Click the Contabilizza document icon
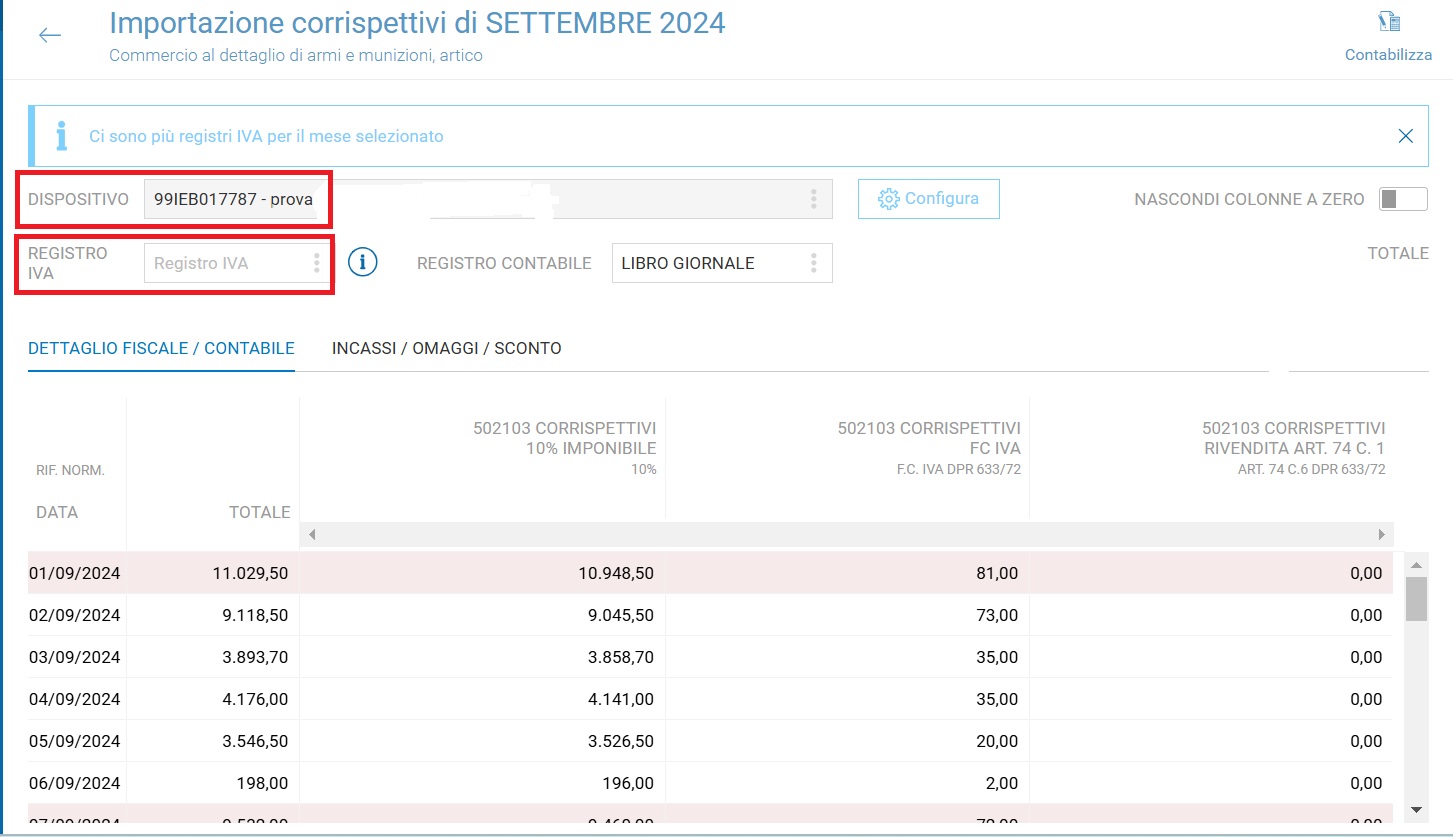Image resolution: width=1453 pixels, height=837 pixels. (1388, 23)
